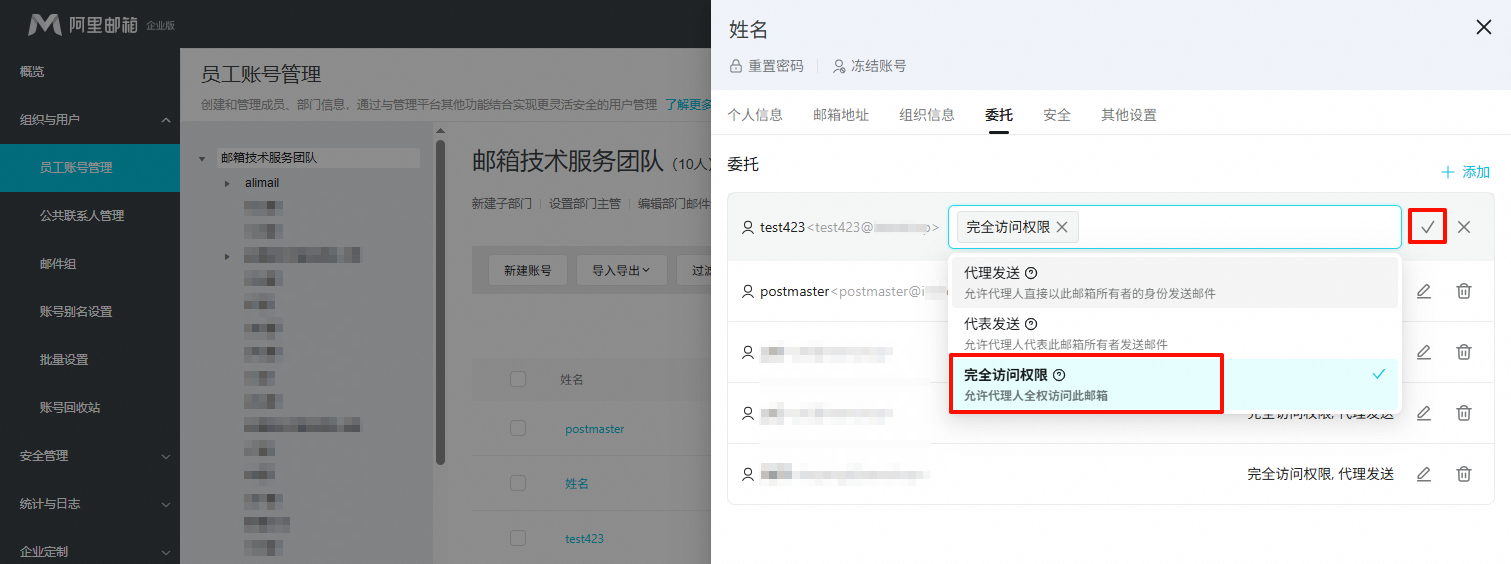
Task: Delete the last delegate entry in list
Action: coord(1464,474)
